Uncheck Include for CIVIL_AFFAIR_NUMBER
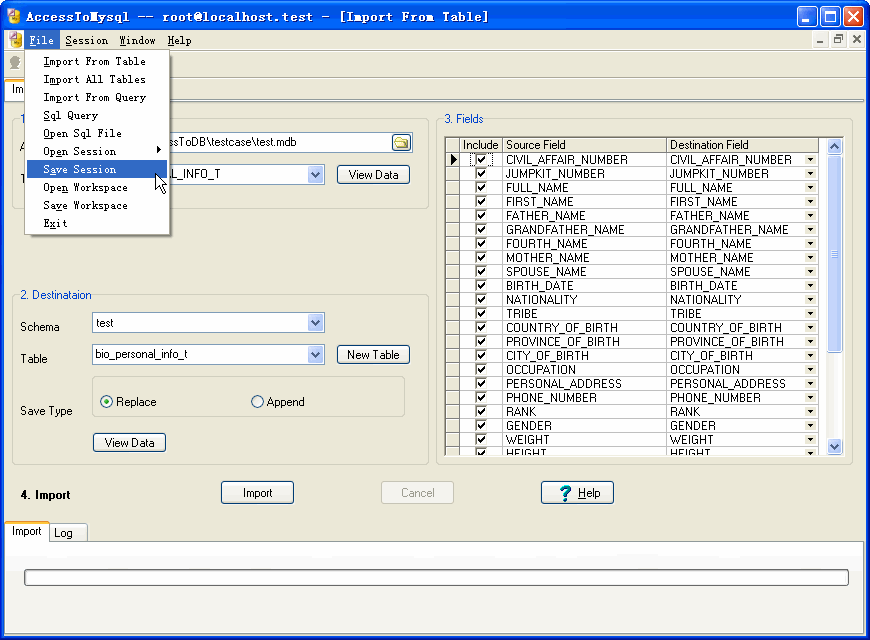Screen dimensions: 870x640 481,160
